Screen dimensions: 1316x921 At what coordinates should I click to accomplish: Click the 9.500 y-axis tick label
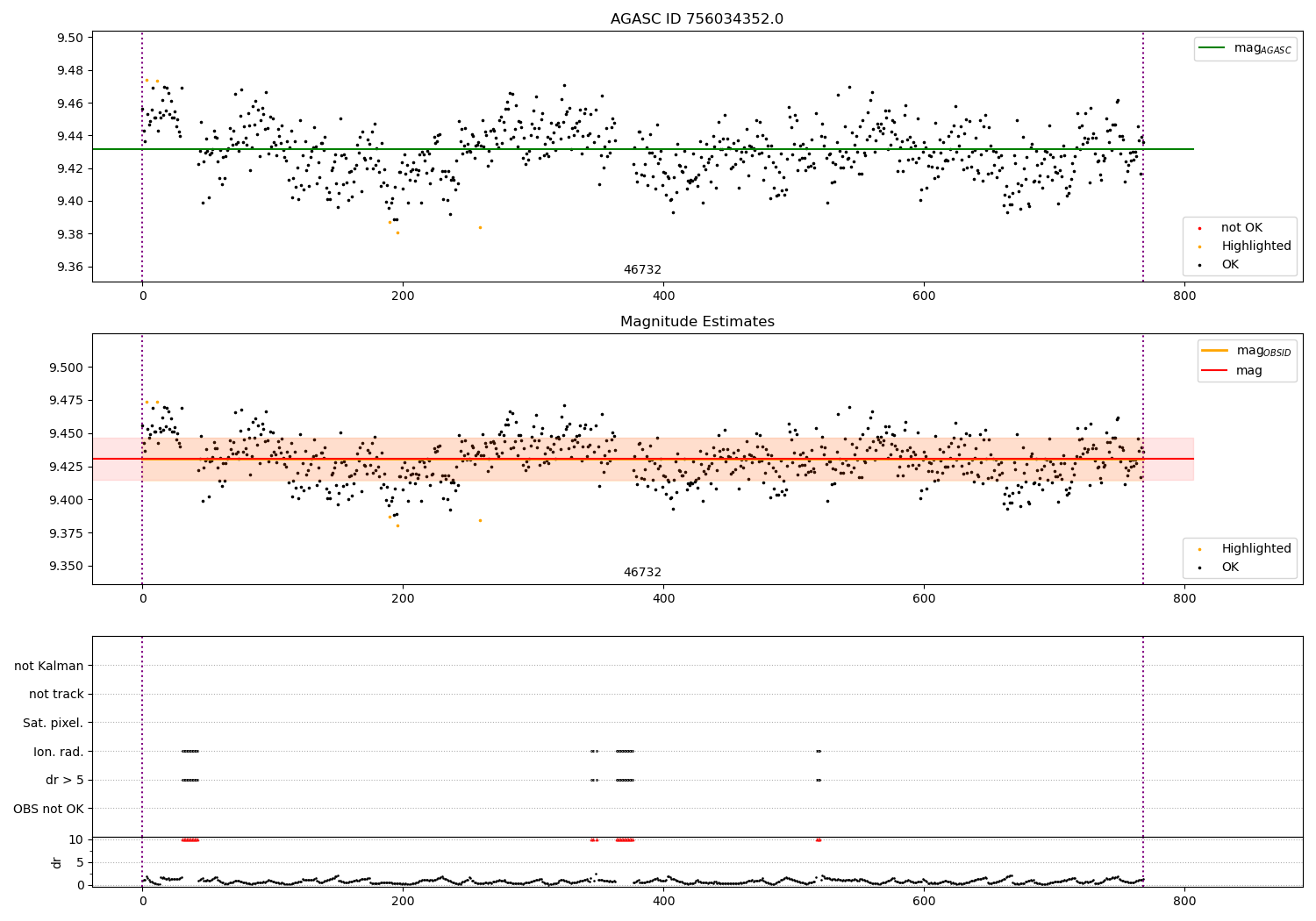66,368
